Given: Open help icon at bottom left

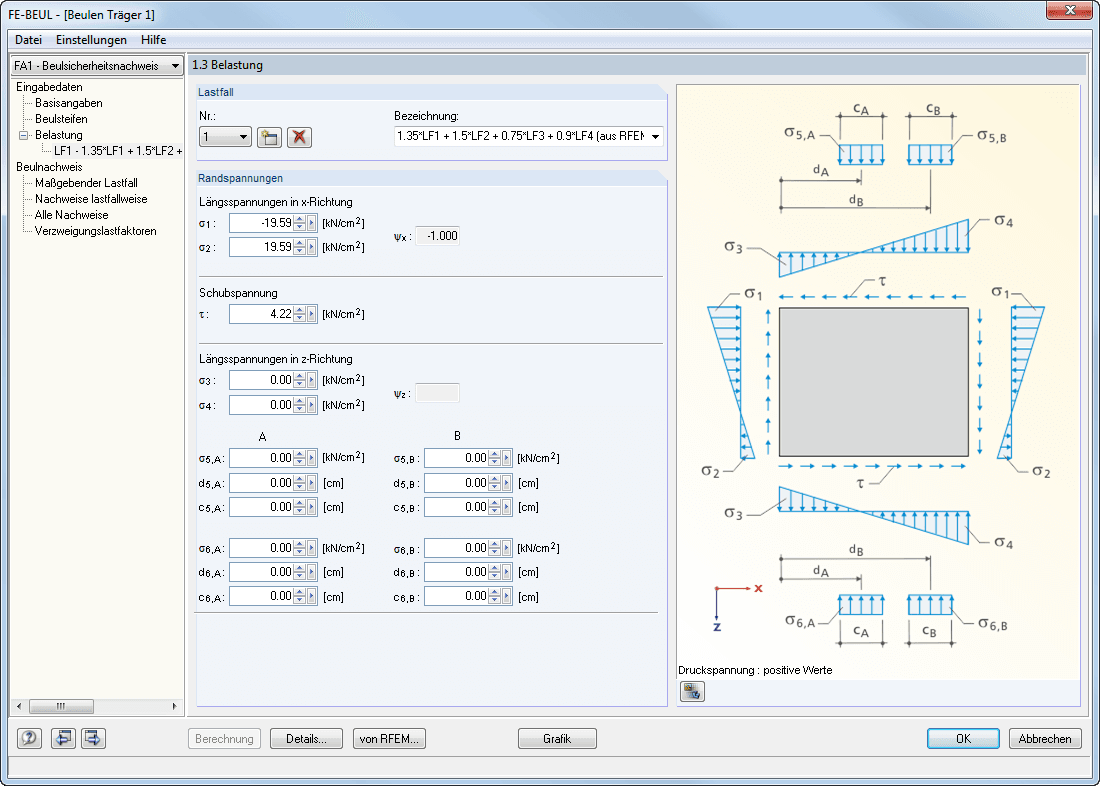Looking at the screenshot, I should click(x=29, y=738).
